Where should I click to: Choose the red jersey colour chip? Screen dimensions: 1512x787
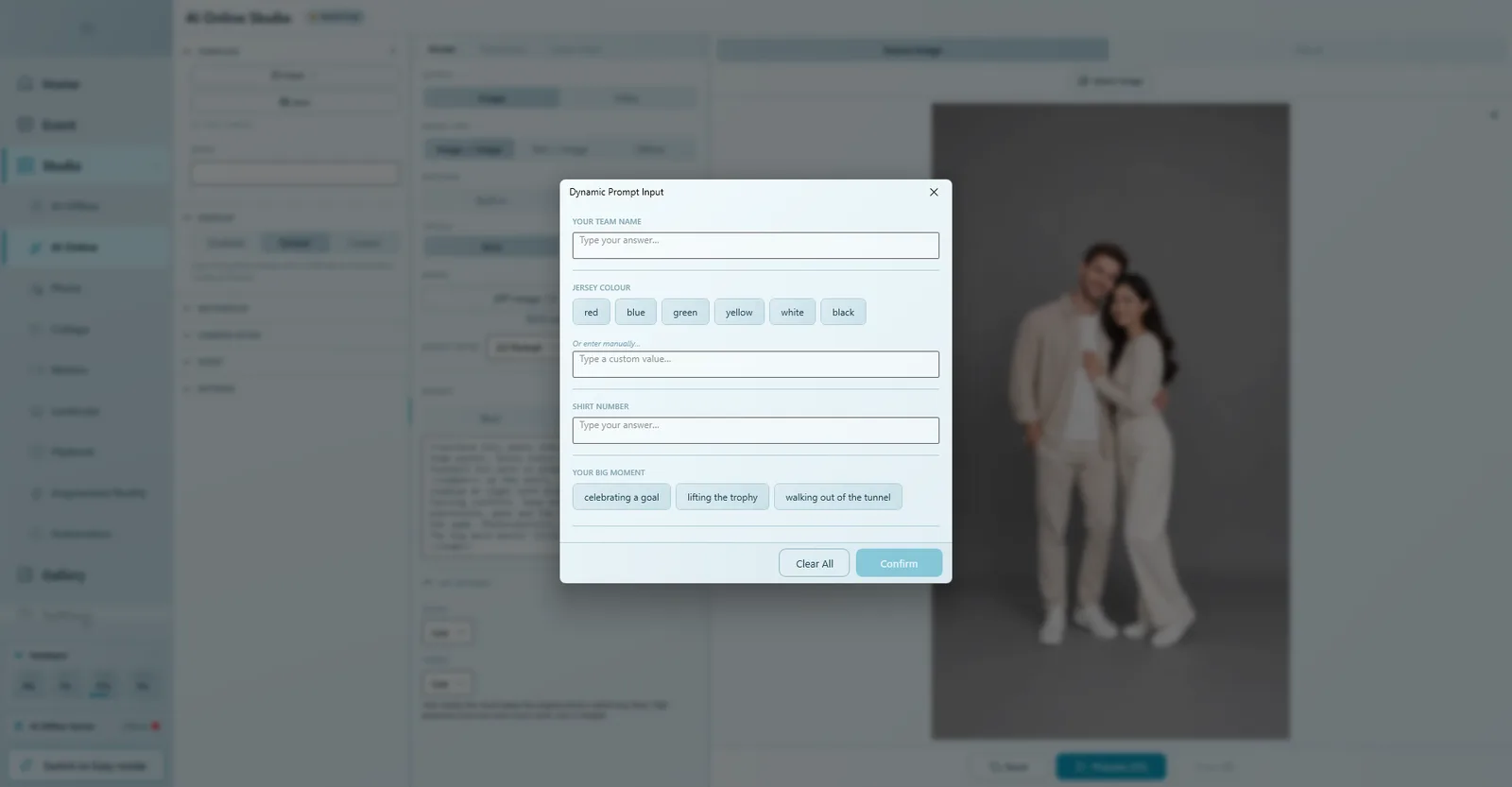(591, 313)
